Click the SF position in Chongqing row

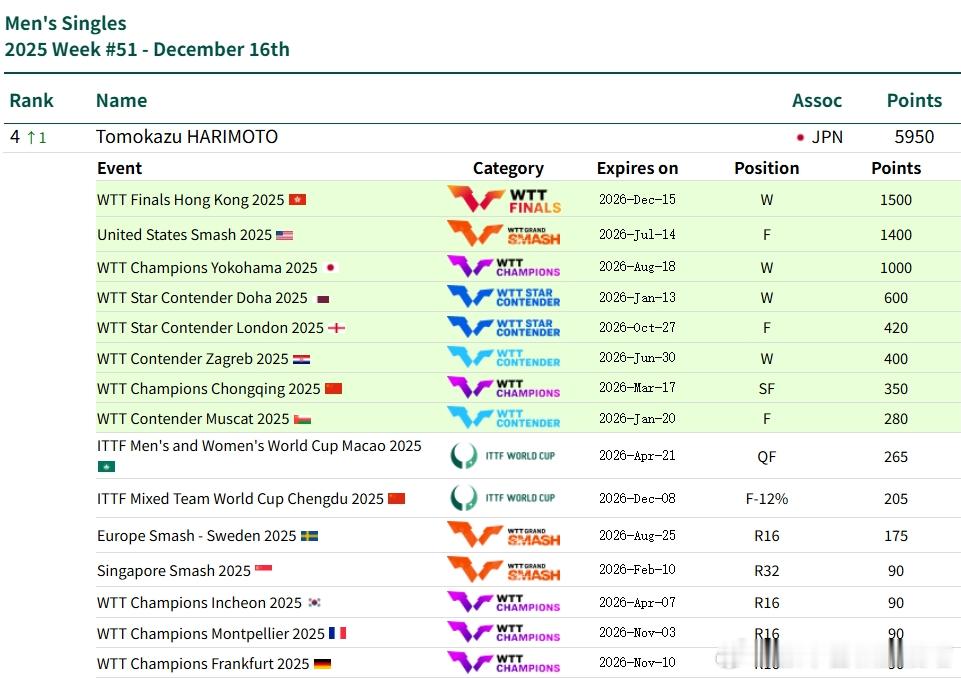[767, 389]
